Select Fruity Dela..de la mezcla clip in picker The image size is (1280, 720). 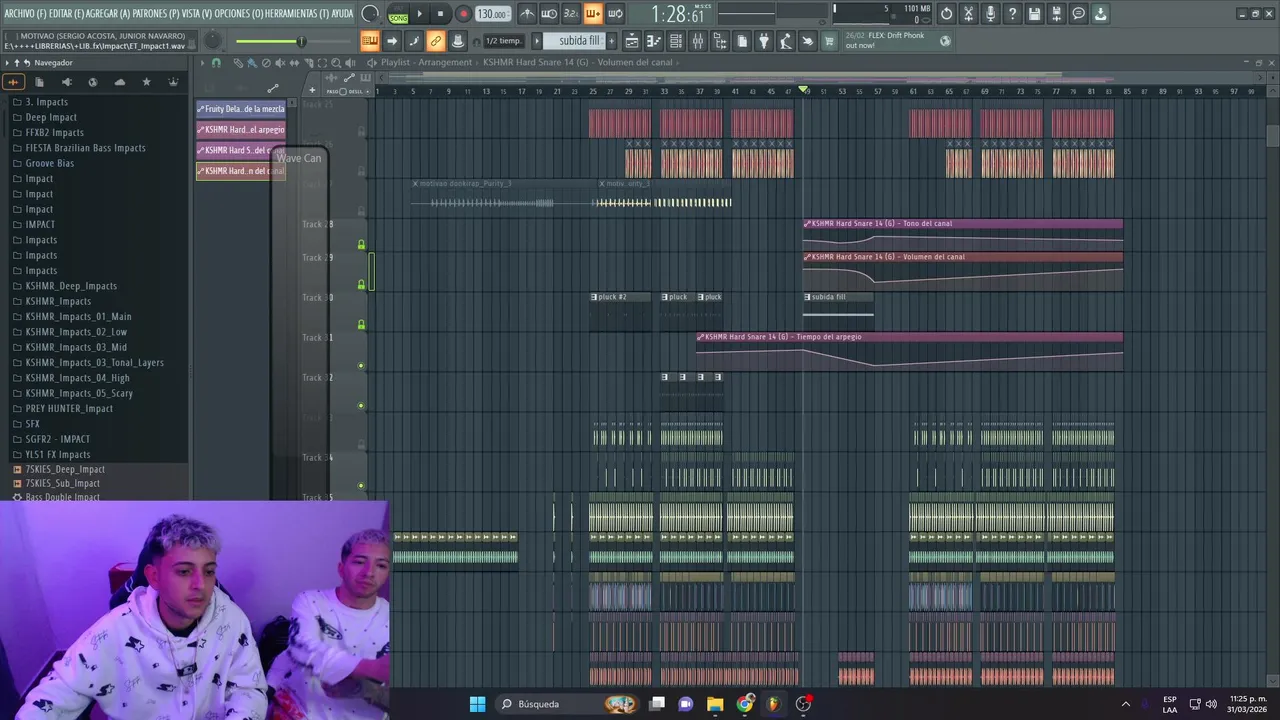pyautogui.click(x=241, y=109)
